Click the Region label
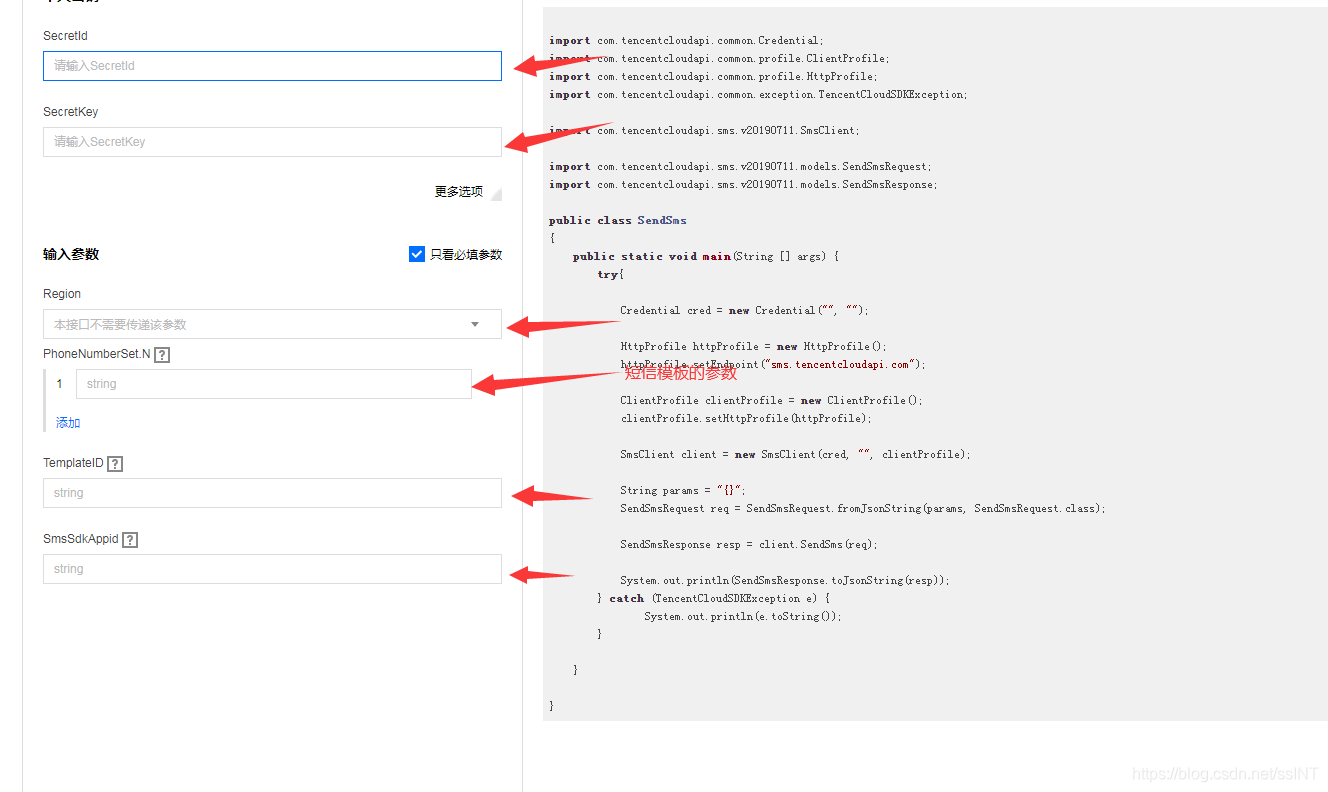The width and height of the screenshot is (1328, 792). click(62, 294)
